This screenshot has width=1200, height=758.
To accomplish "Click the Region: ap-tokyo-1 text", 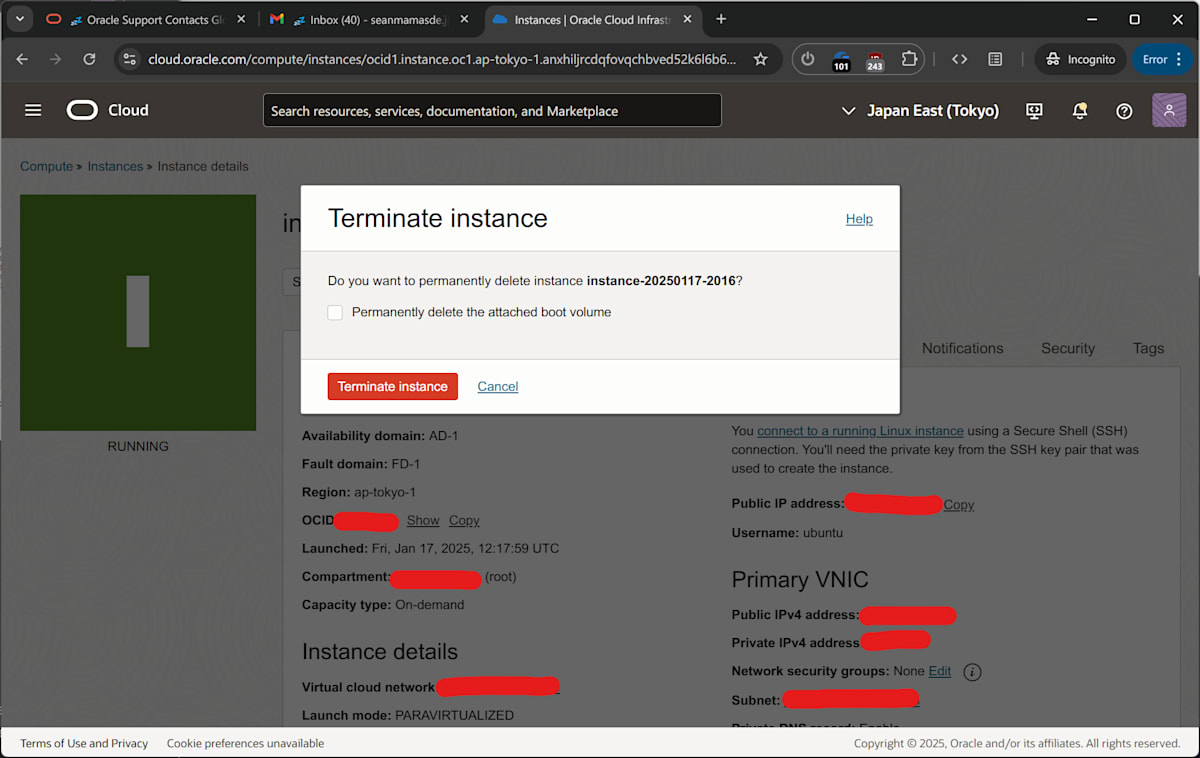I will coord(359,492).
